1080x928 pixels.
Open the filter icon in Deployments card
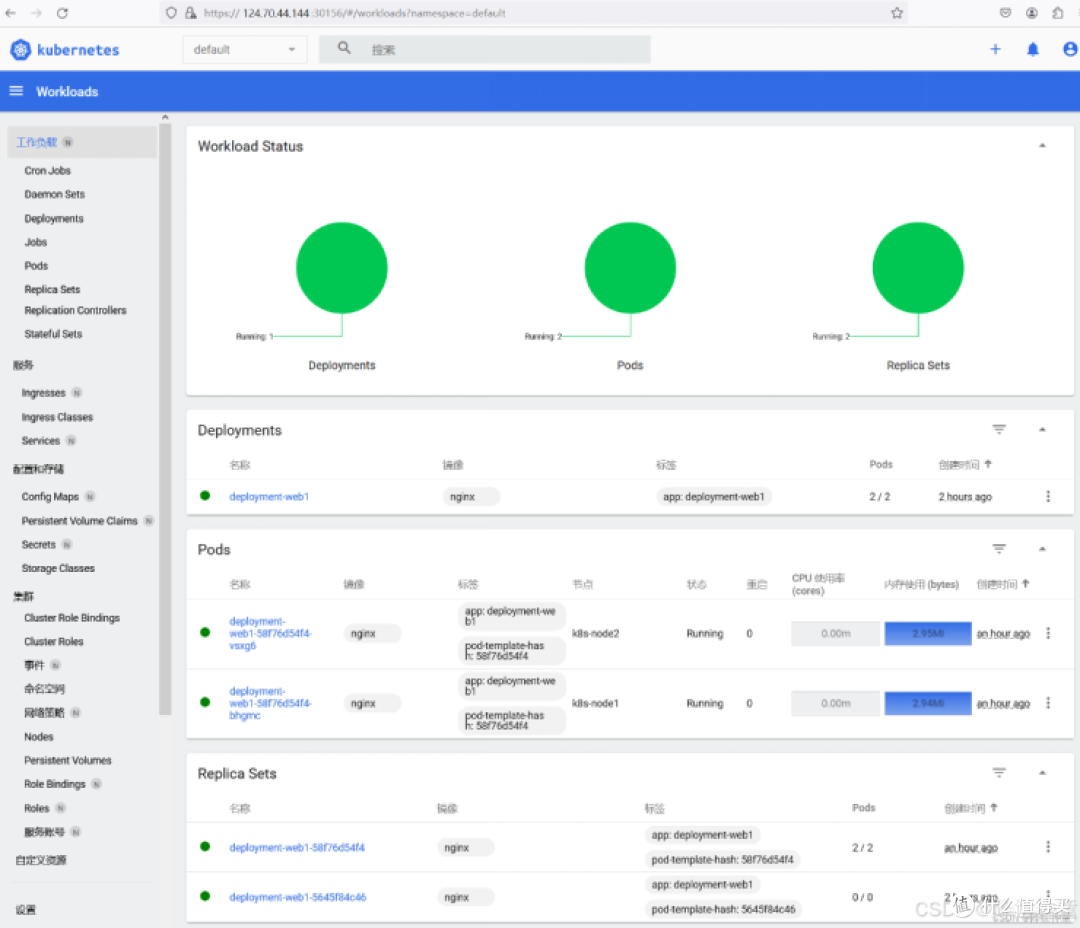[999, 429]
